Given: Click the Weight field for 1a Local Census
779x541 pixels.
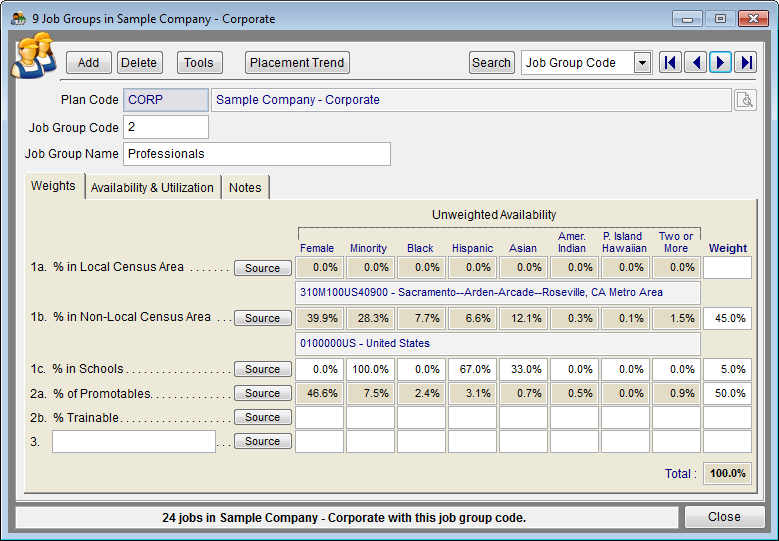Looking at the screenshot, I should 727,268.
